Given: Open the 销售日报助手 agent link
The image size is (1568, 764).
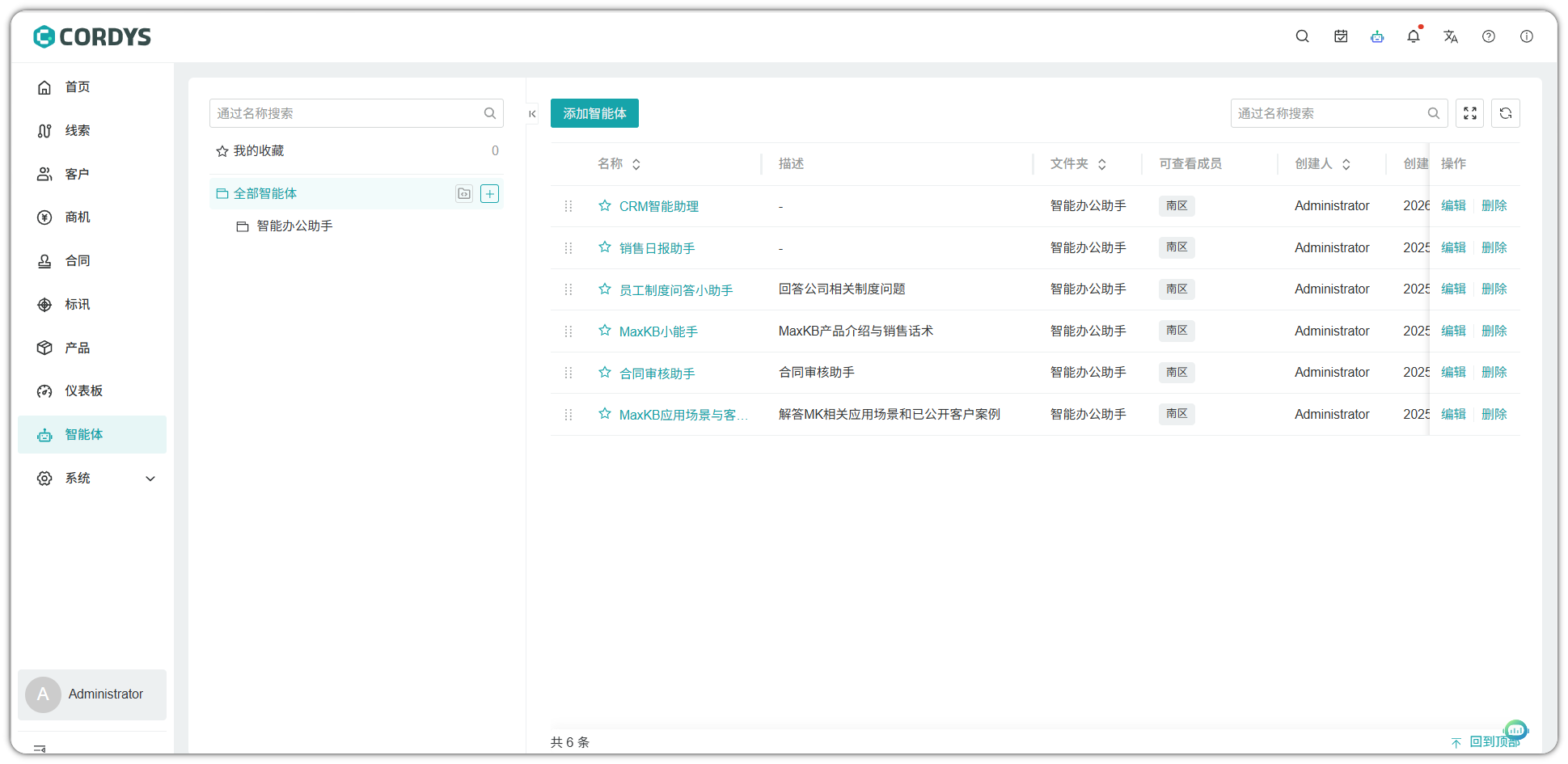Looking at the screenshot, I should click(656, 247).
